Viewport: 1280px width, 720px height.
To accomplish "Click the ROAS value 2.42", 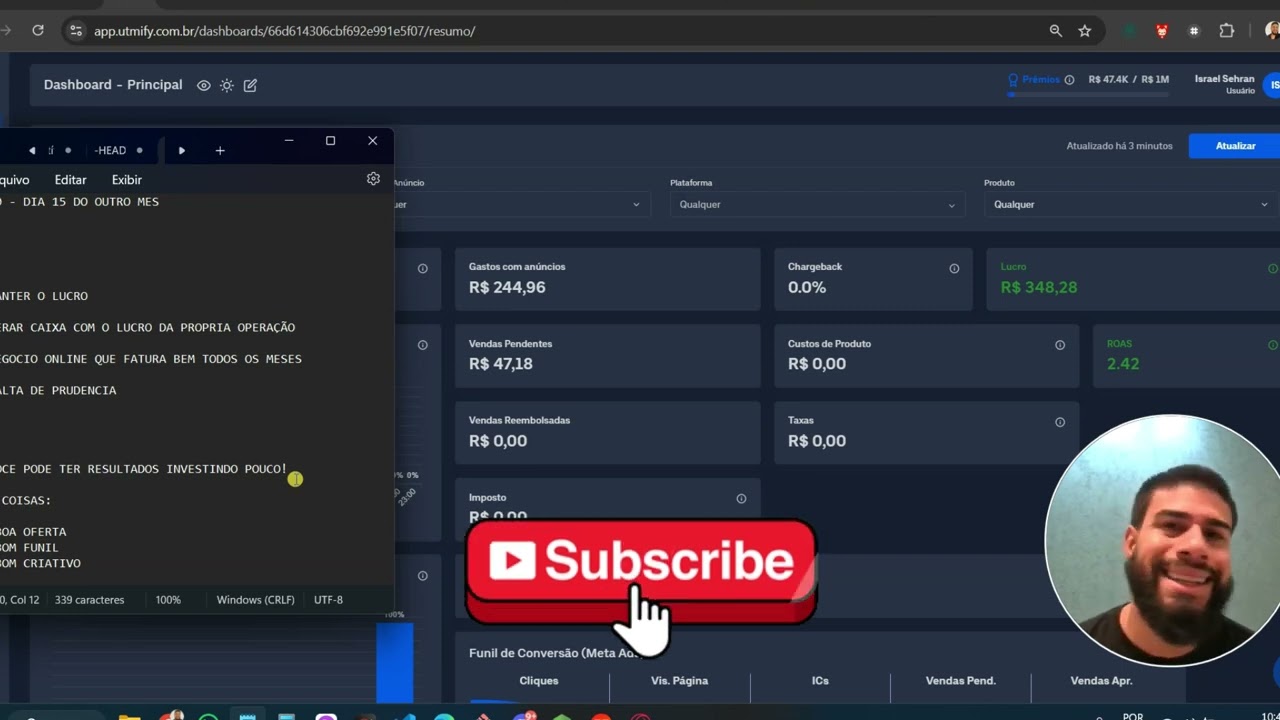I will (1123, 364).
